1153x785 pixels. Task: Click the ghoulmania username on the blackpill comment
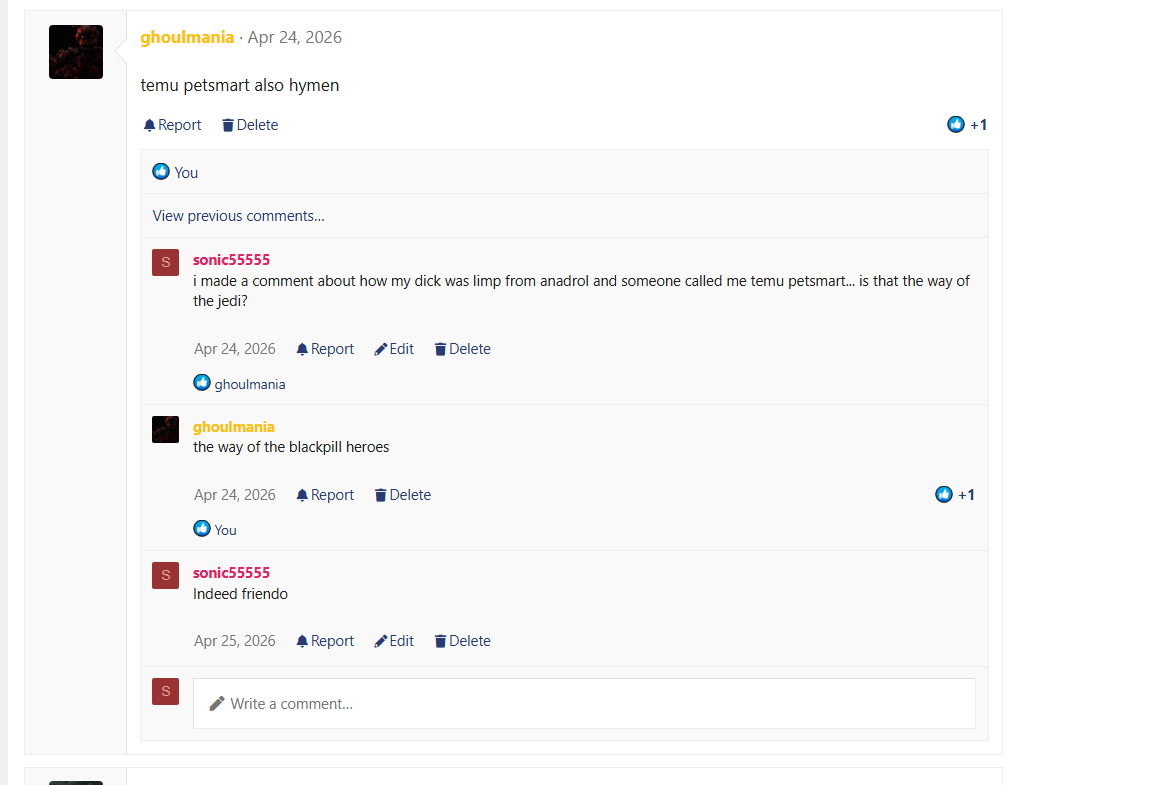tap(233, 426)
